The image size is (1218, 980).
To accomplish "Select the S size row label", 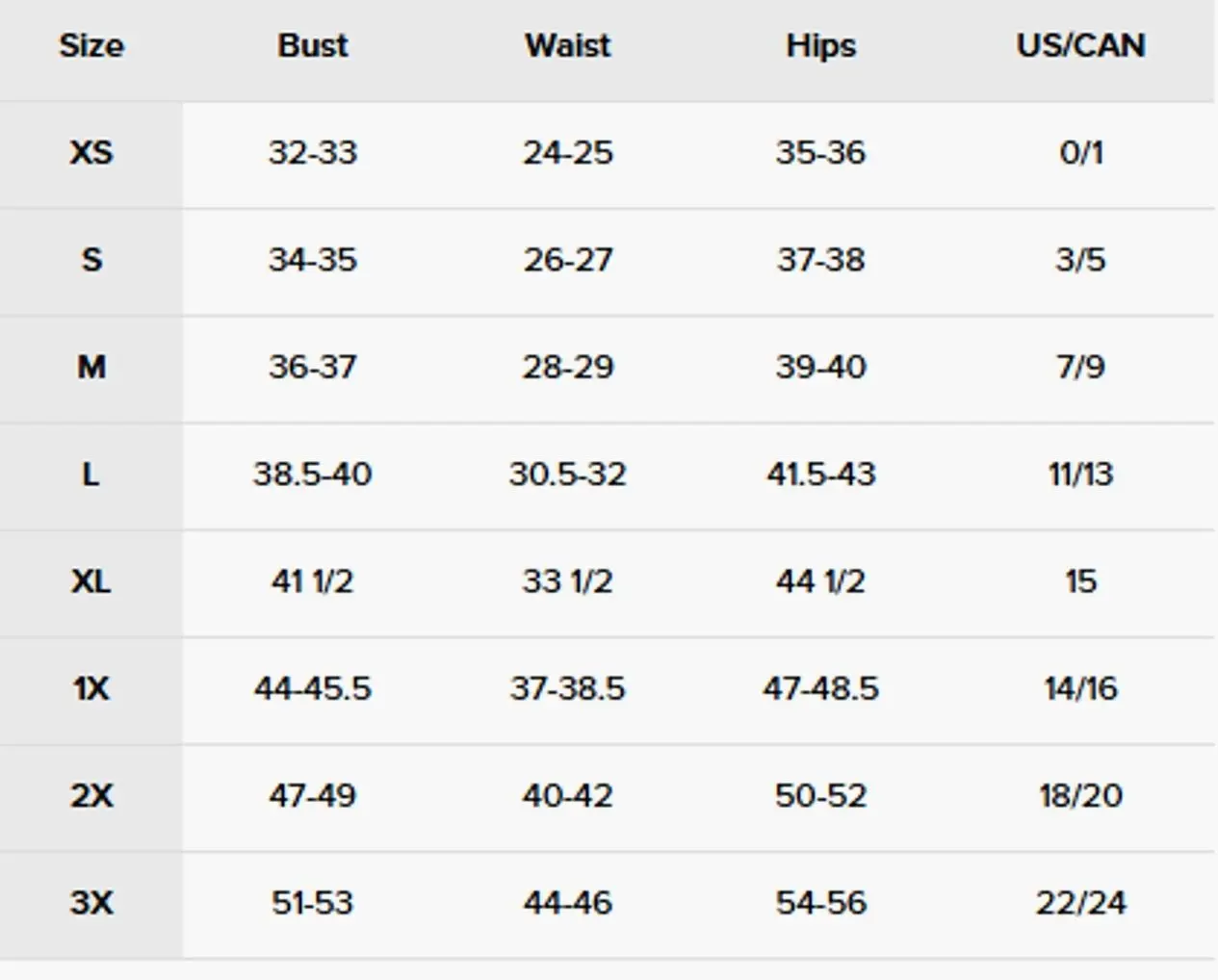I will tap(91, 259).
